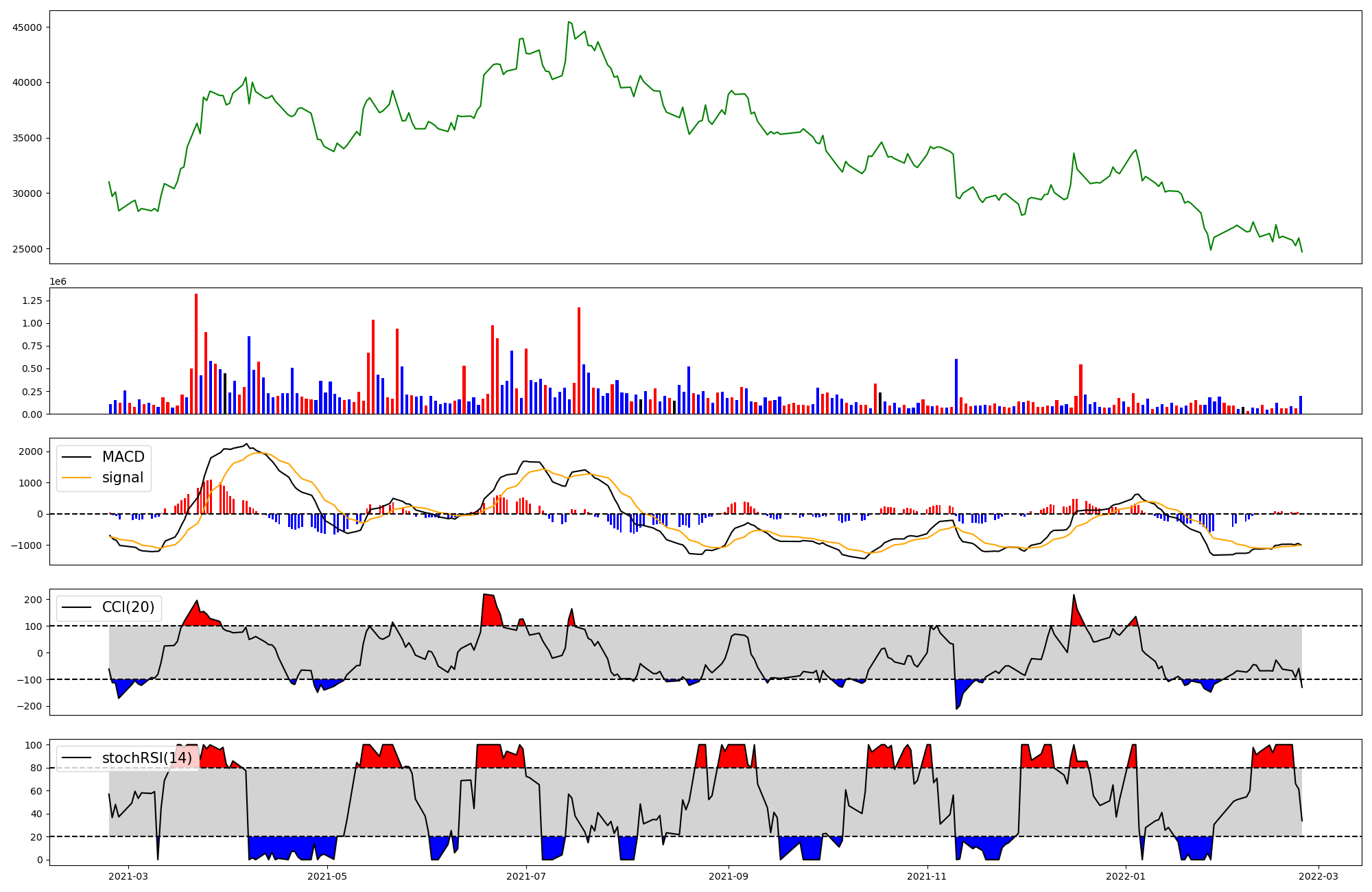Viewport: 1372px width, 892px height.
Task: Click the 80 stochRSI axis tick label
Action: (36, 768)
